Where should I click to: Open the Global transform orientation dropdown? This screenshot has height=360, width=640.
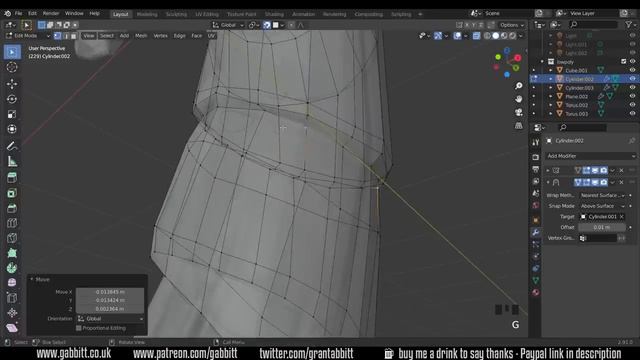[228, 25]
